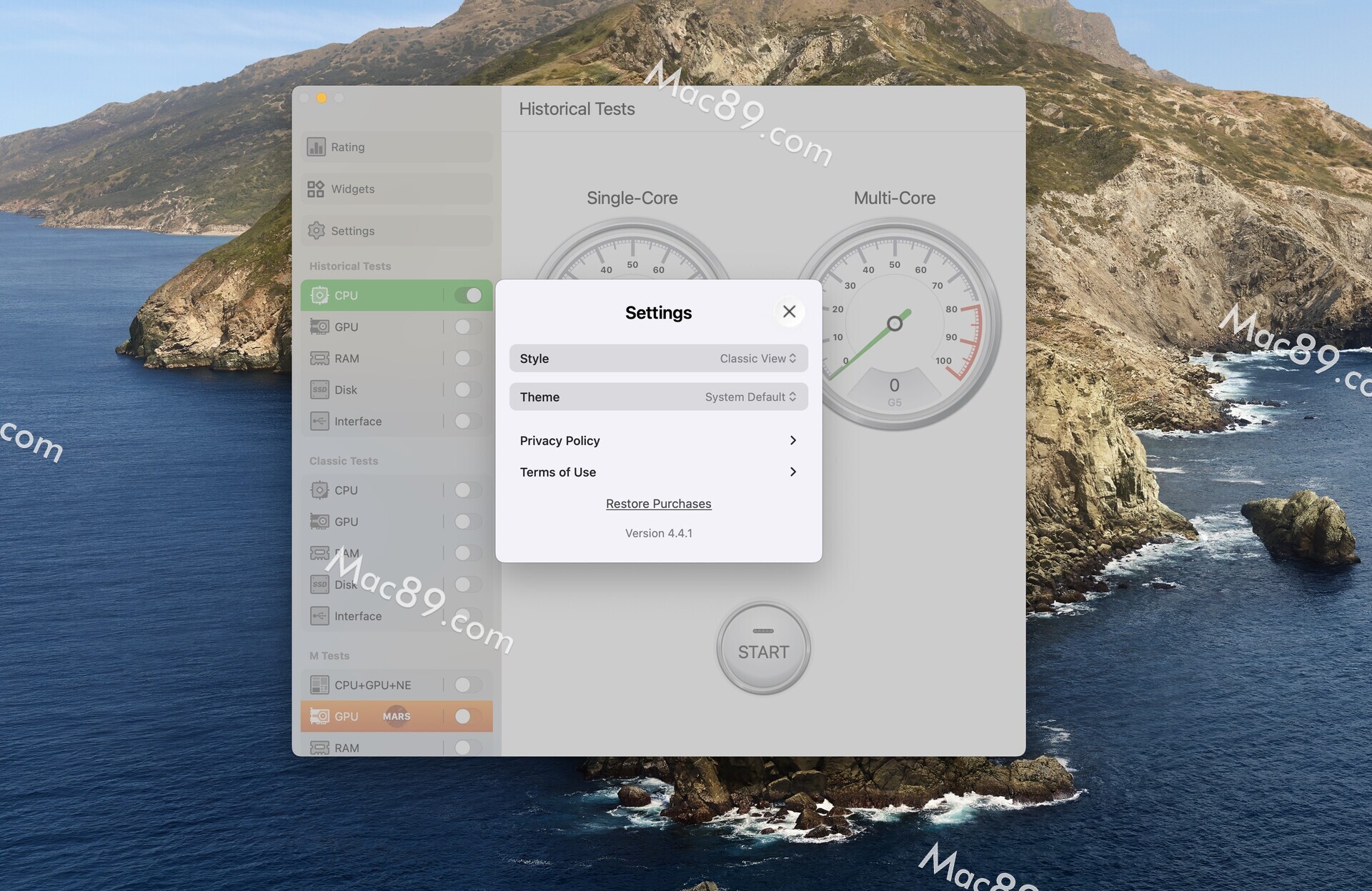Disable the Historical Tests CPU toggle

coord(468,296)
